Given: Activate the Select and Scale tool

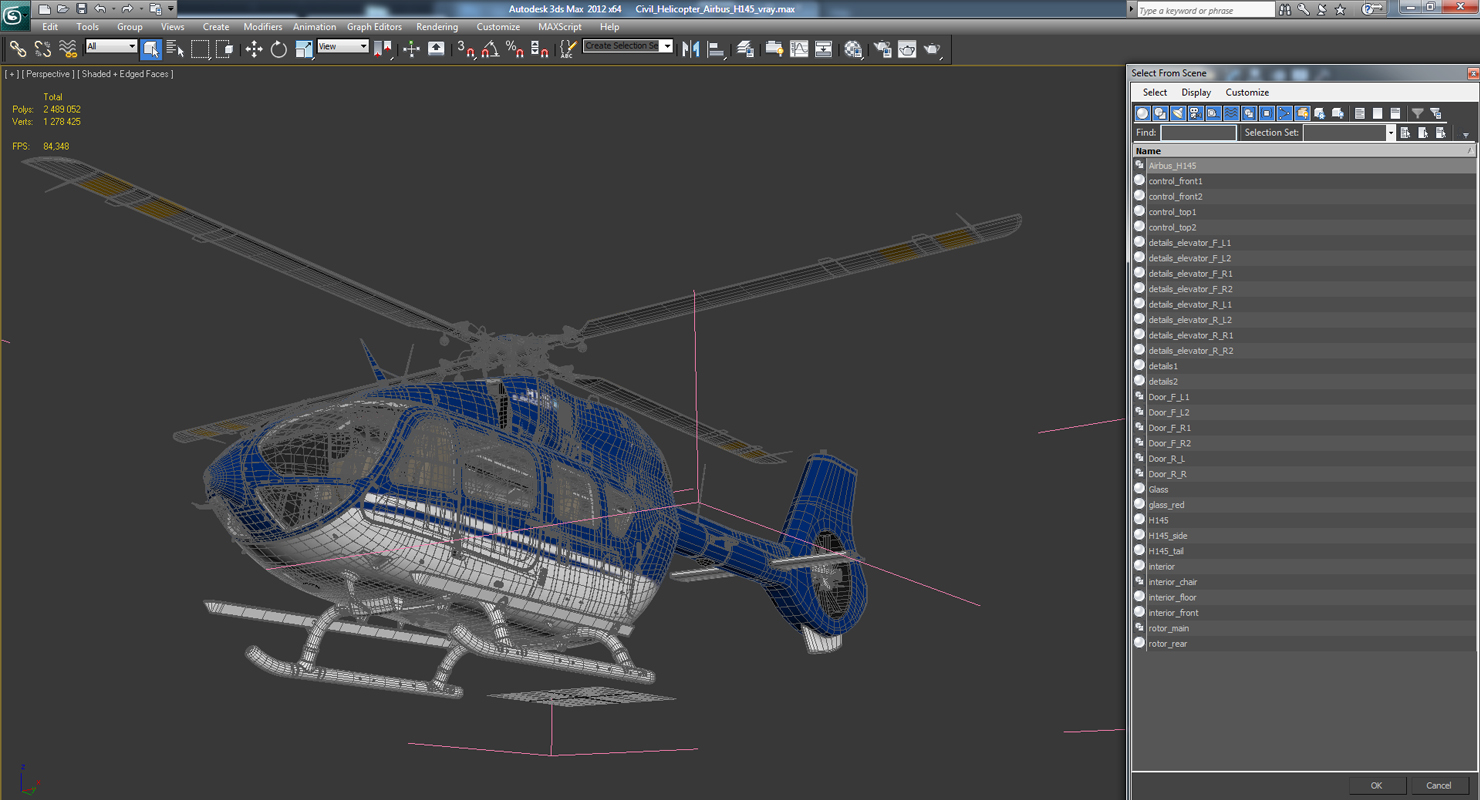Looking at the screenshot, I should pyautogui.click(x=304, y=49).
